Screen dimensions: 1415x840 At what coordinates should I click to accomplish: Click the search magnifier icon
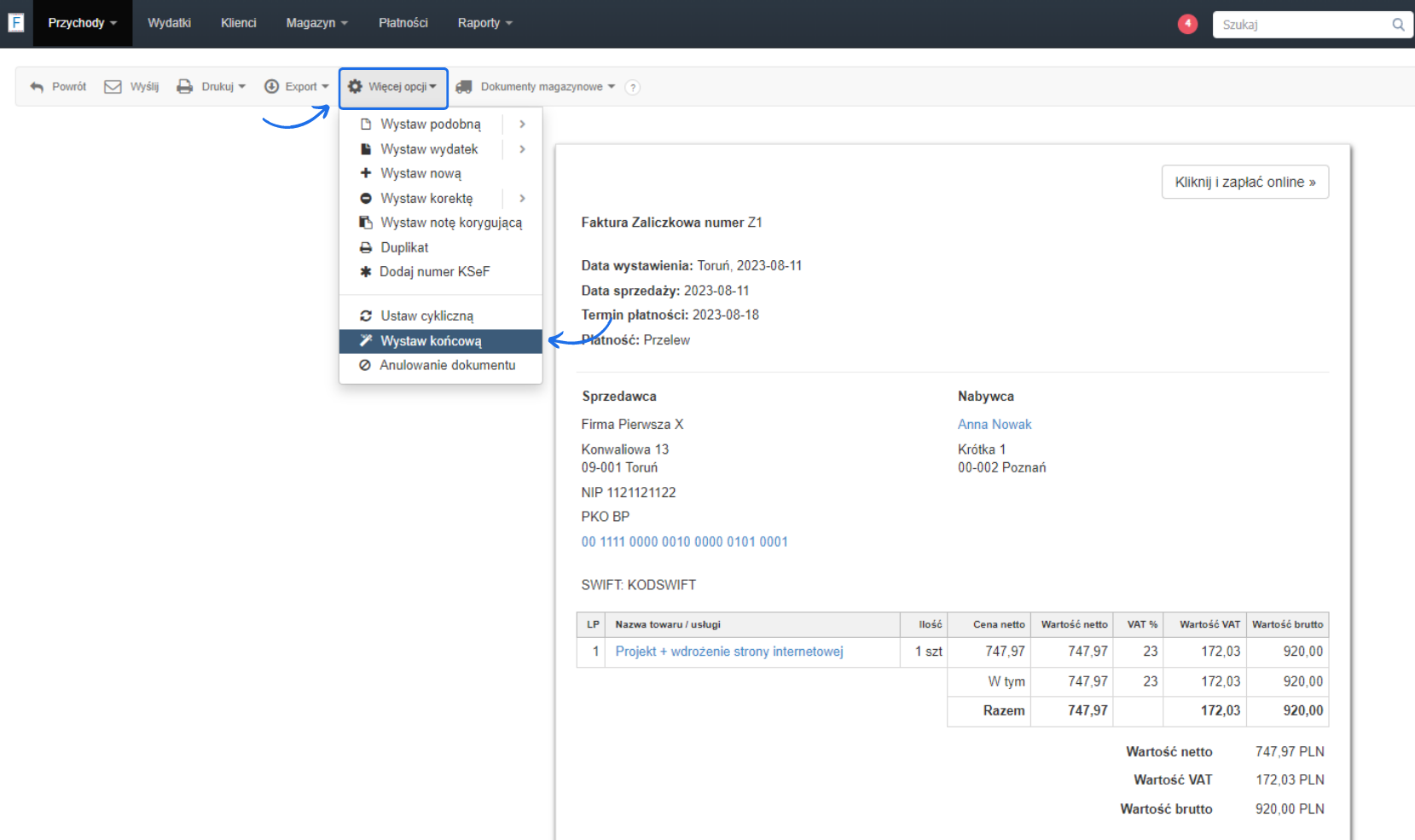pos(1398,25)
